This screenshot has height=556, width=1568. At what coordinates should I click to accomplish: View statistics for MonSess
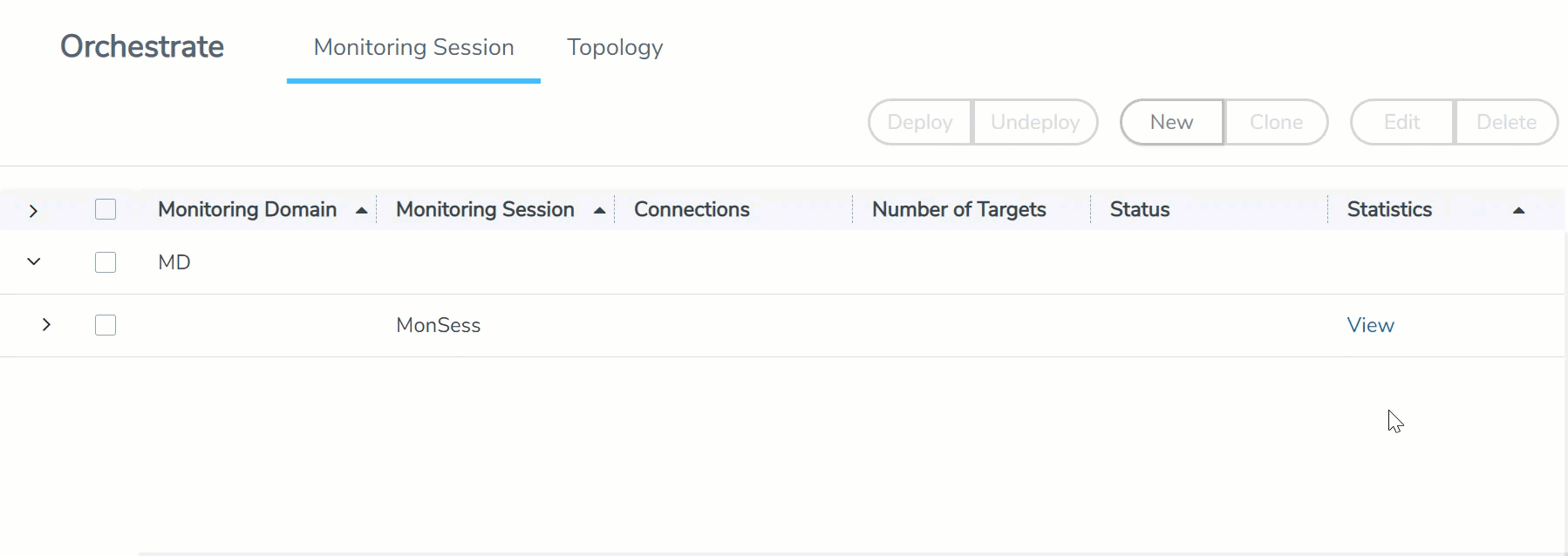(1370, 325)
